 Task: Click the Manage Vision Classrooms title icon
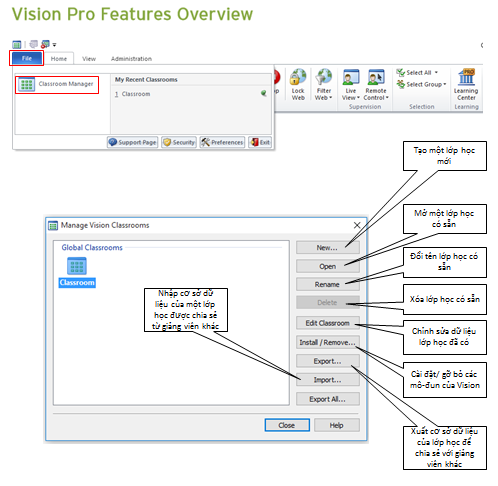(x=53, y=226)
